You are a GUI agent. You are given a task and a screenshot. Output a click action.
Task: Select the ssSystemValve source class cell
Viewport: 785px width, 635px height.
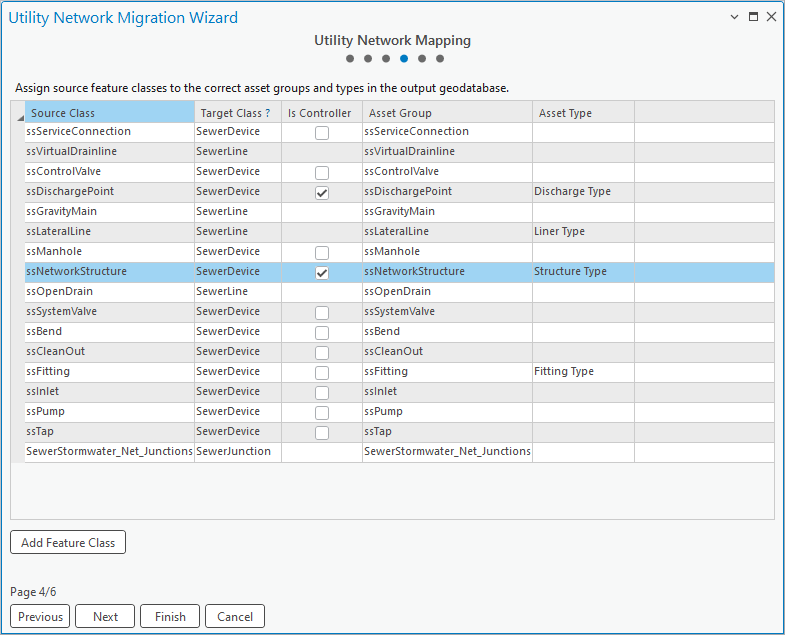pos(110,312)
